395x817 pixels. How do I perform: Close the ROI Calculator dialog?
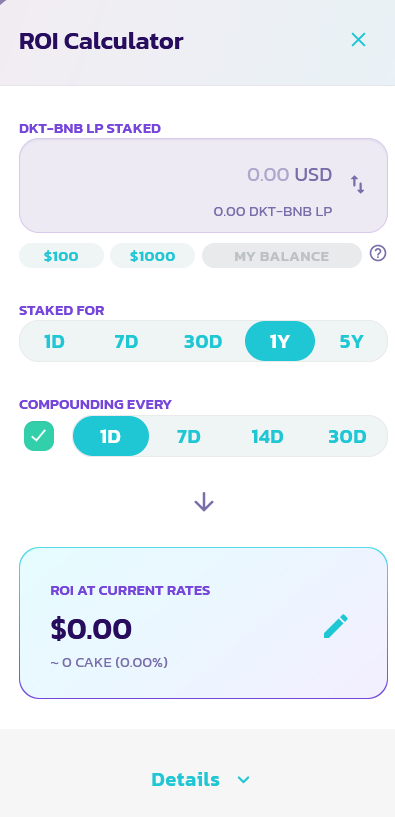coord(358,40)
